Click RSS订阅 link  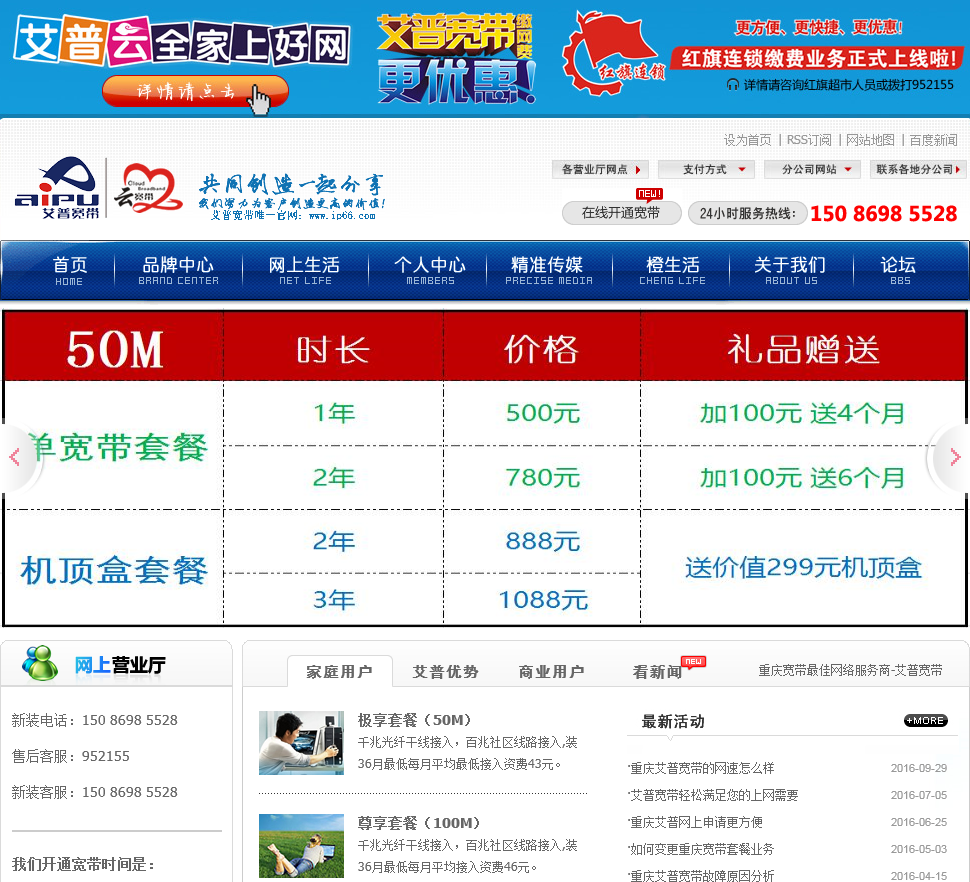tap(809, 140)
